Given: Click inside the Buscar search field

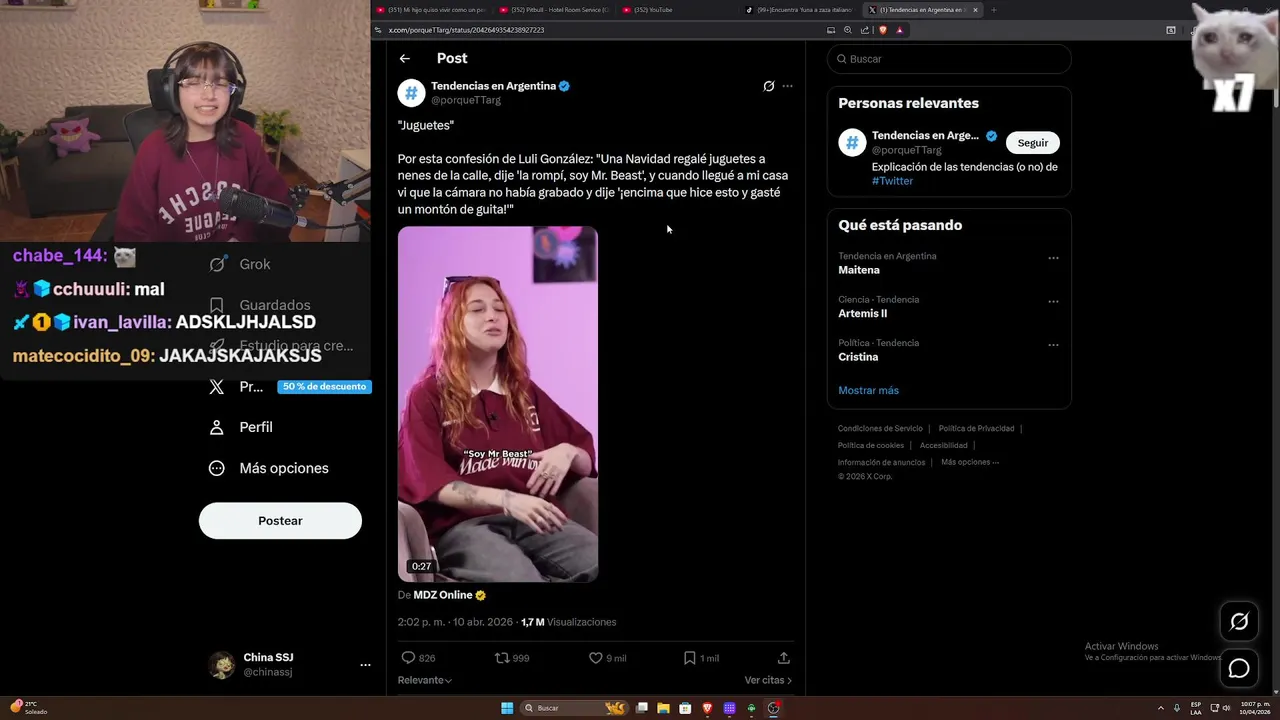Looking at the screenshot, I should (949, 59).
